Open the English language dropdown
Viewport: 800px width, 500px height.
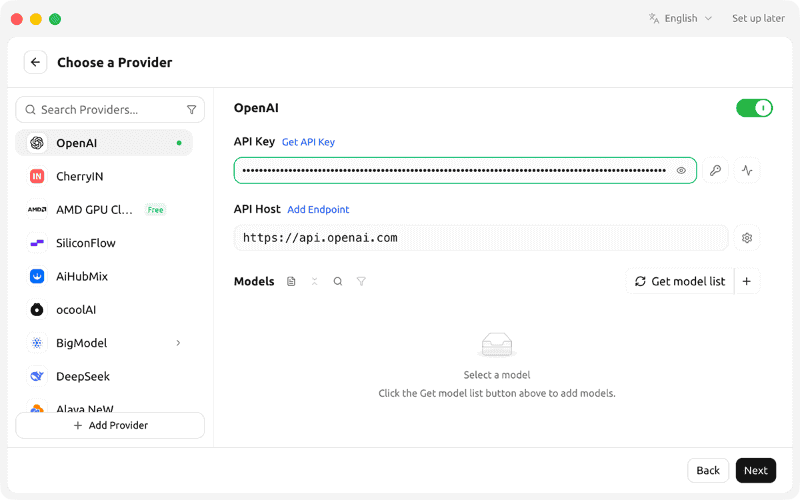tap(681, 18)
